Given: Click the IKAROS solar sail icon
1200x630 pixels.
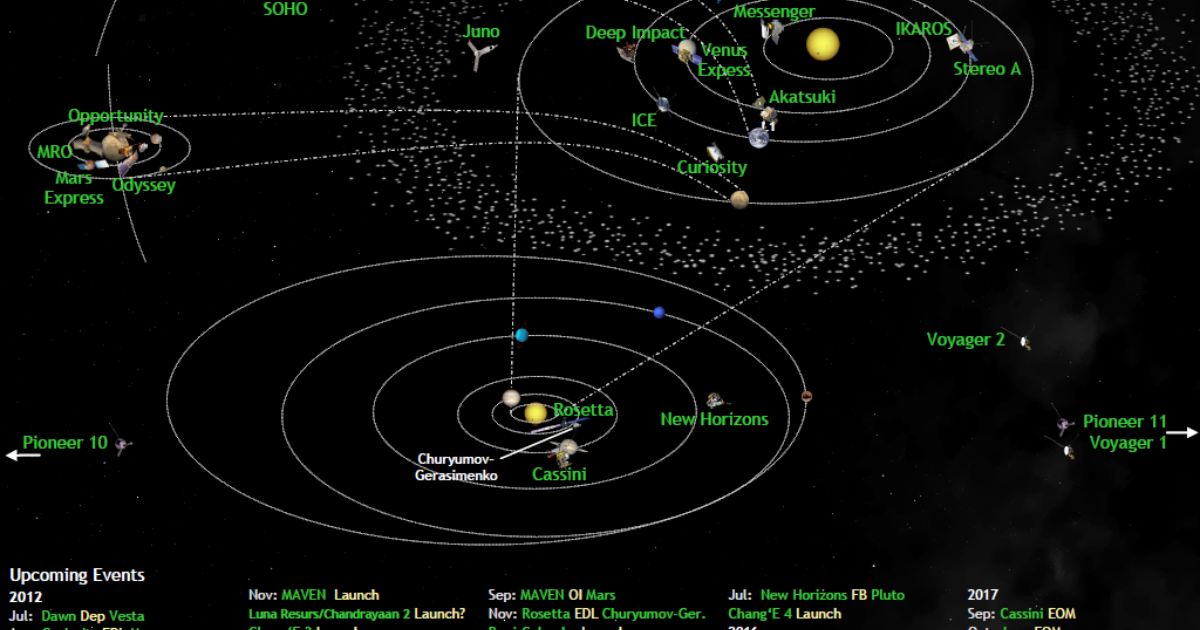Looking at the screenshot, I should coord(954,42).
